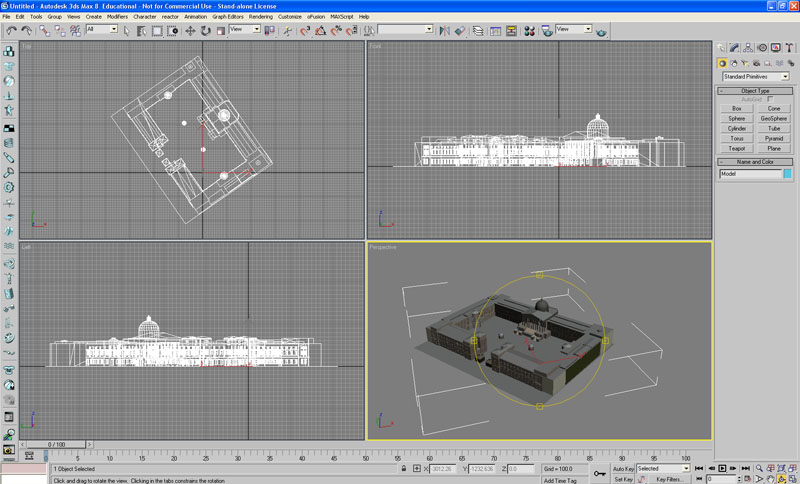Toggle the AutoGrid checkbox
This screenshot has width=800, height=484.
tap(770, 99)
